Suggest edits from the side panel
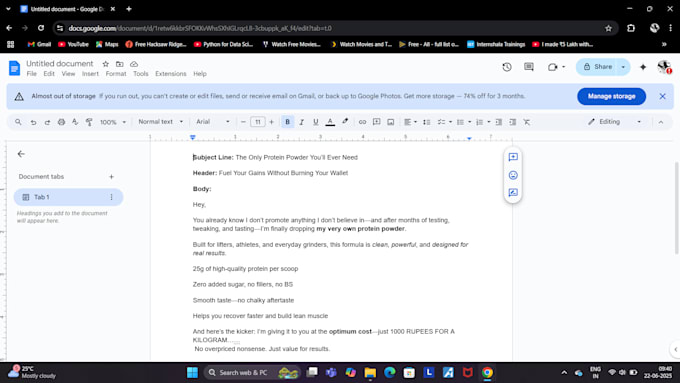The height and width of the screenshot is (383, 680). (513, 192)
